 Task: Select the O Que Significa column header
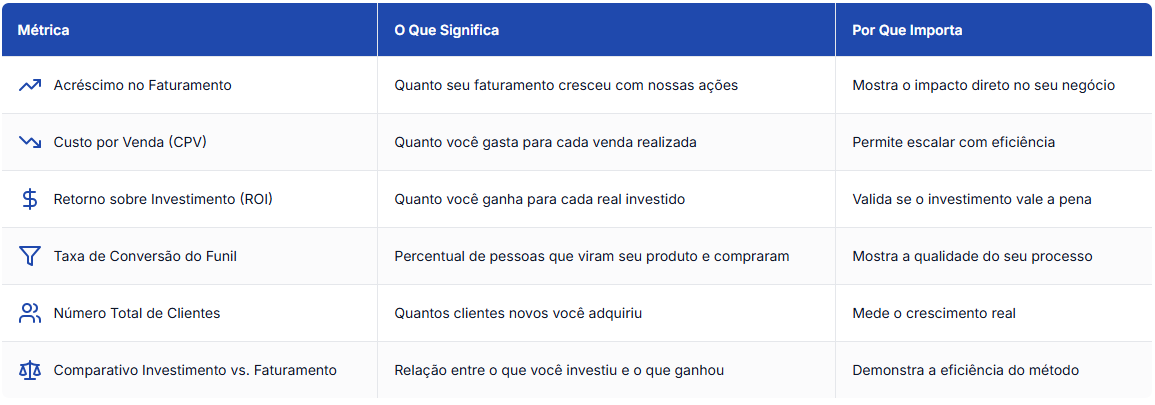(x=446, y=30)
